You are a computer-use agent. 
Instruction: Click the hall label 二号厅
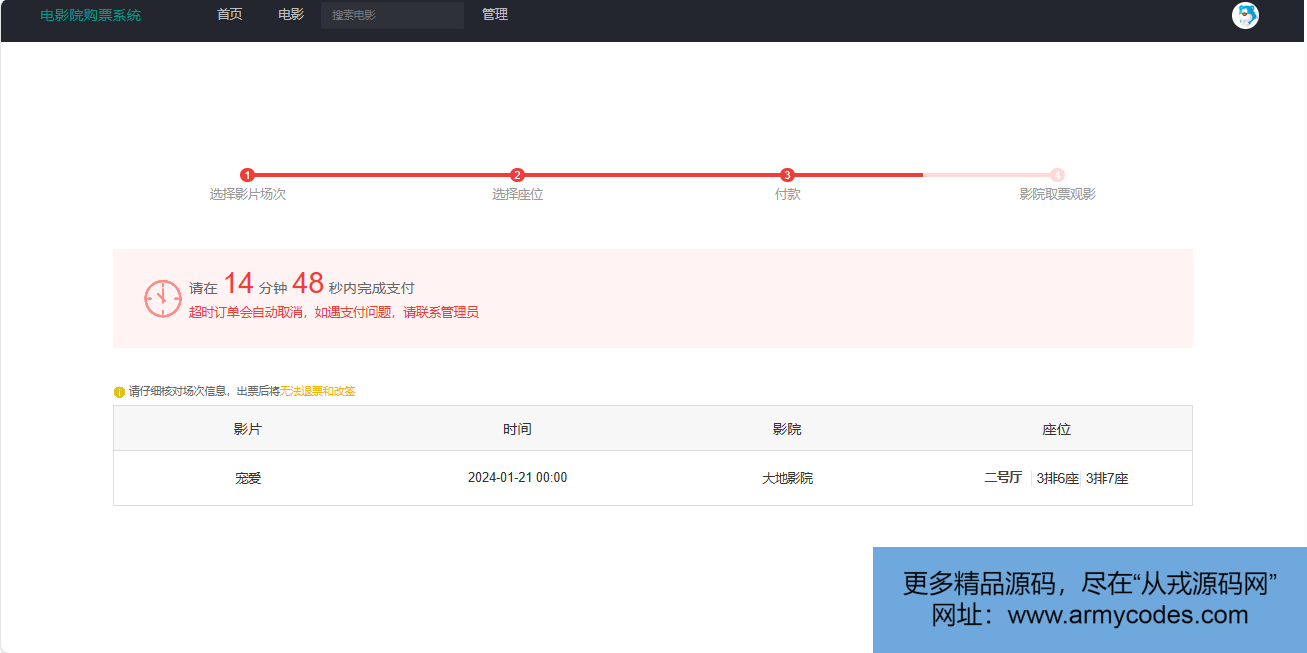pyautogui.click(x=1003, y=478)
